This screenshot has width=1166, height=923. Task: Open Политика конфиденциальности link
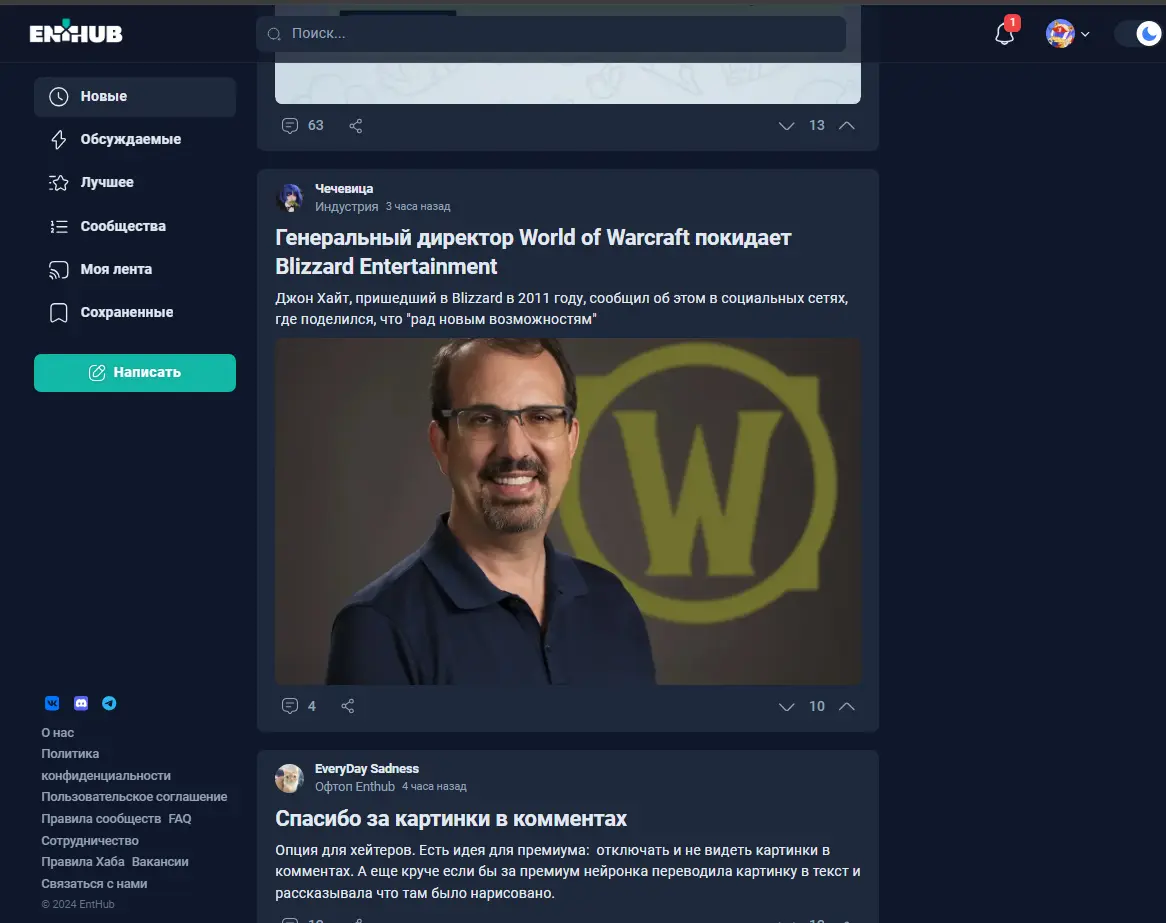click(x=106, y=765)
